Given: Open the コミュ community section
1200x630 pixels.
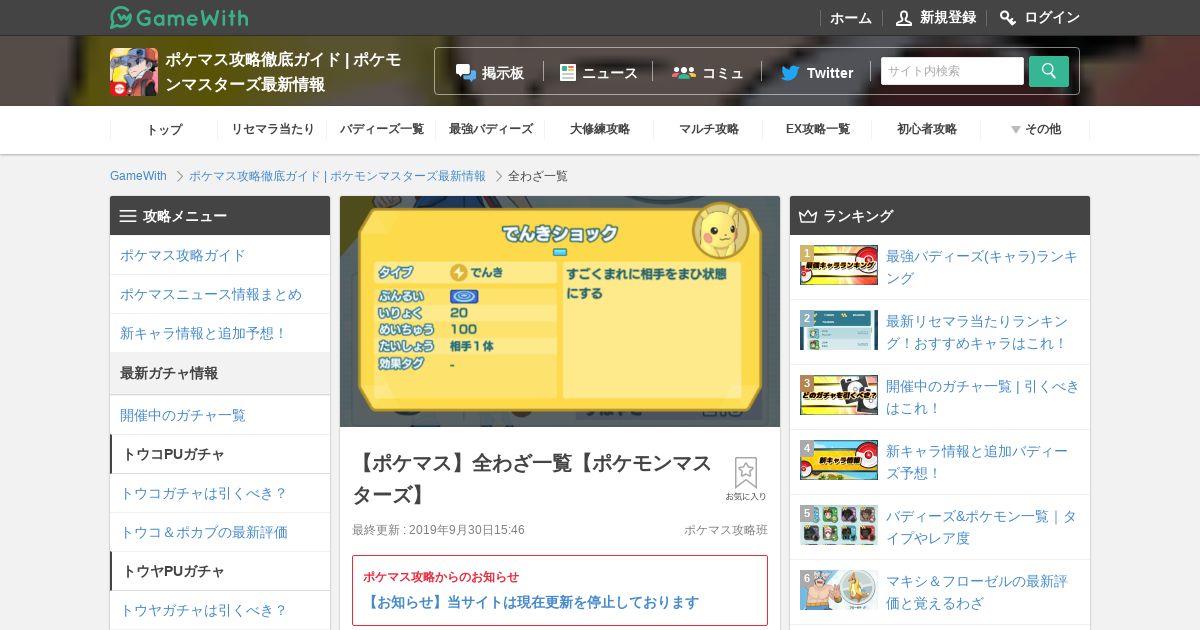Looking at the screenshot, I should click(708, 72).
